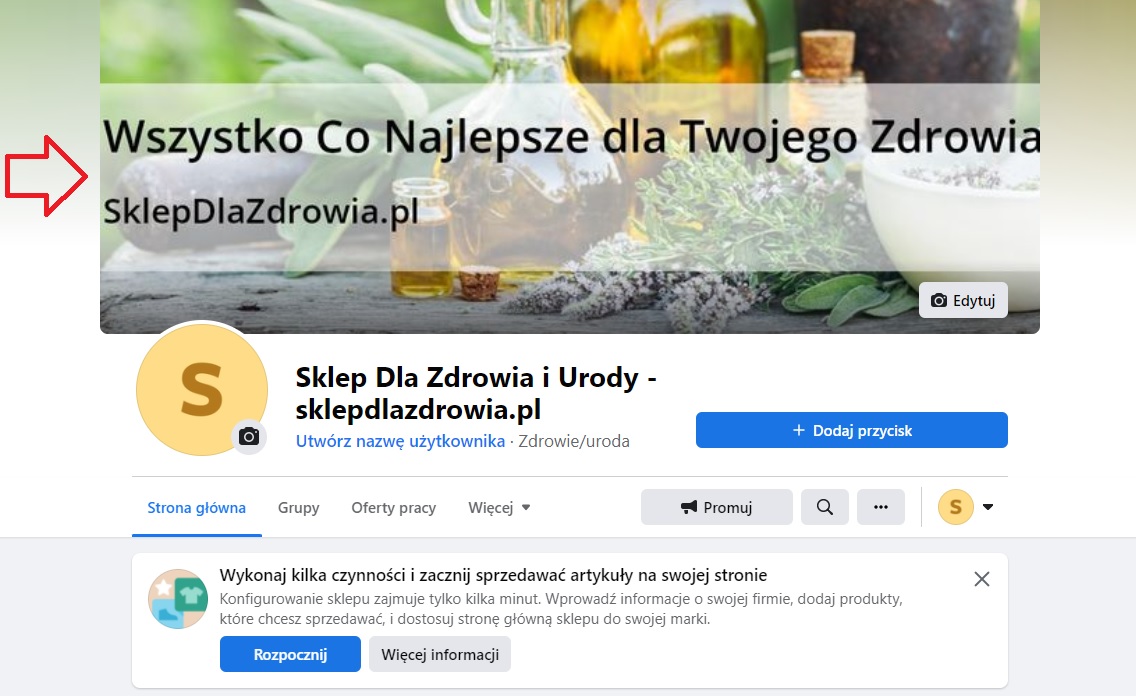Screen dimensions: 1136x696
Task: Click the Rozpocznij button
Action: tap(290, 654)
